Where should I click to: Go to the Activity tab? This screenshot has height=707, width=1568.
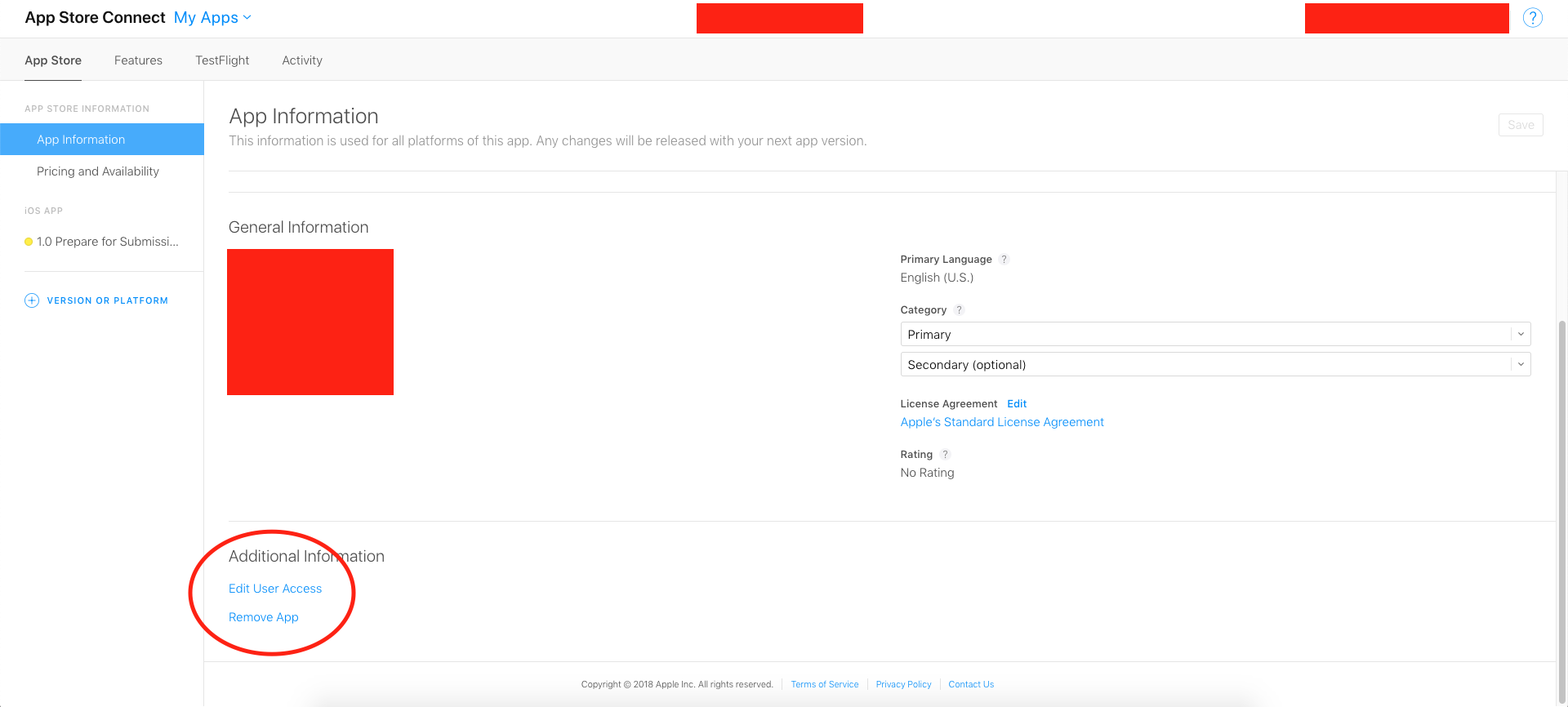point(302,60)
